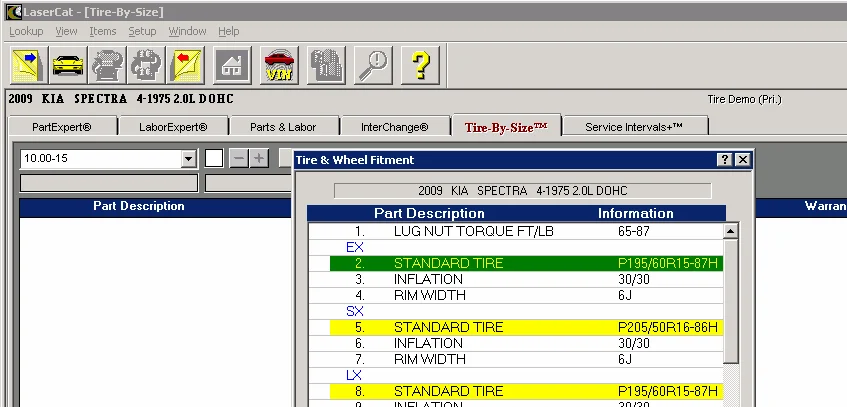Select green STANDARD TIRE row number 2
Screen dimensions: 847x407
(x=526, y=263)
